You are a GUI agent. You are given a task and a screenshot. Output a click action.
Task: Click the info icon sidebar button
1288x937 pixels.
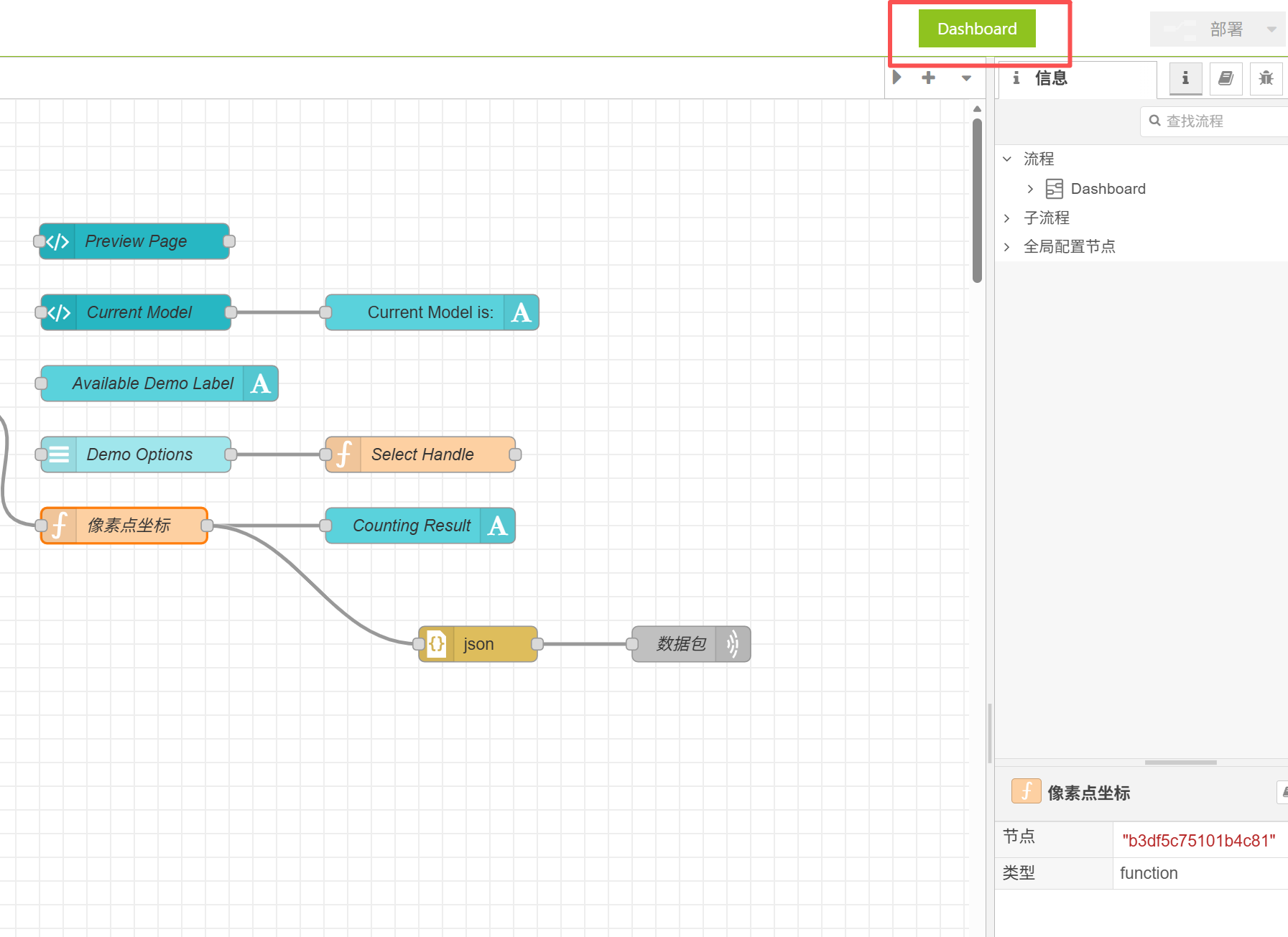click(x=1185, y=78)
